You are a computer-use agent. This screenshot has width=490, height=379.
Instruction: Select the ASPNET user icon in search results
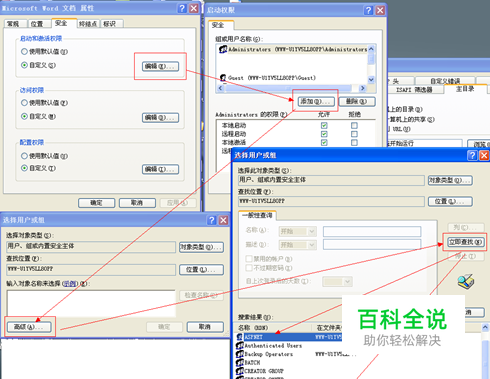239,337
